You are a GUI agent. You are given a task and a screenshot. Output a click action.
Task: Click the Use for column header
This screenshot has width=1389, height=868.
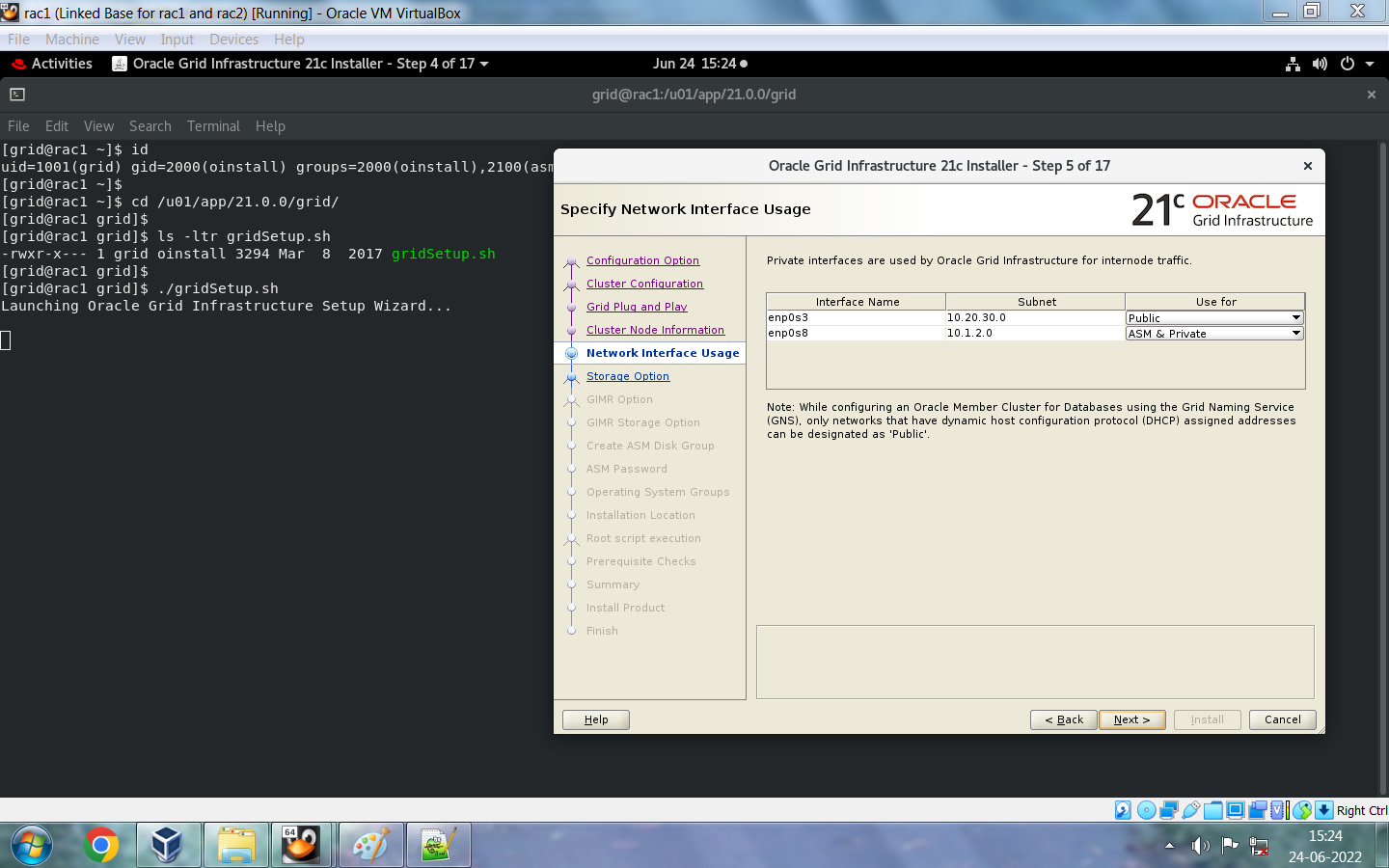(1215, 302)
